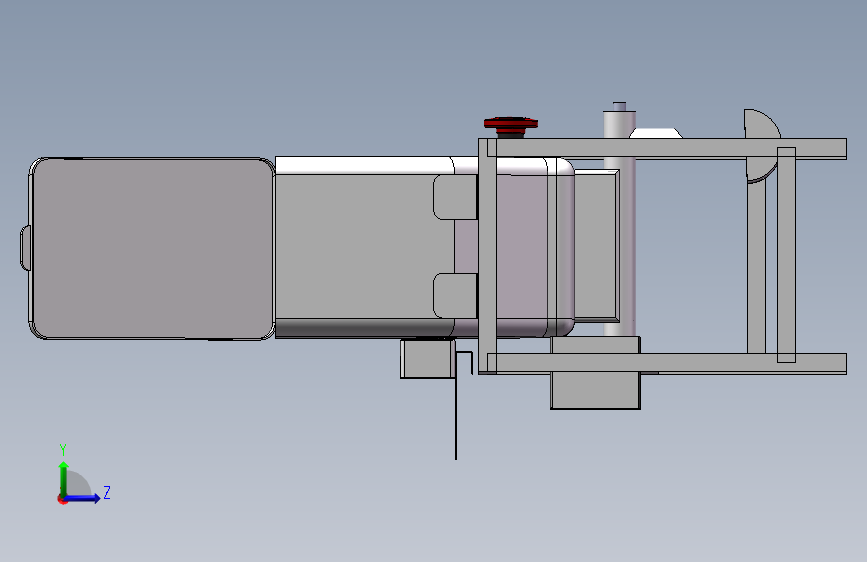This screenshot has height=562, width=867.
Task: Select the small tab on the rounded box's left edge
Action: point(25,248)
